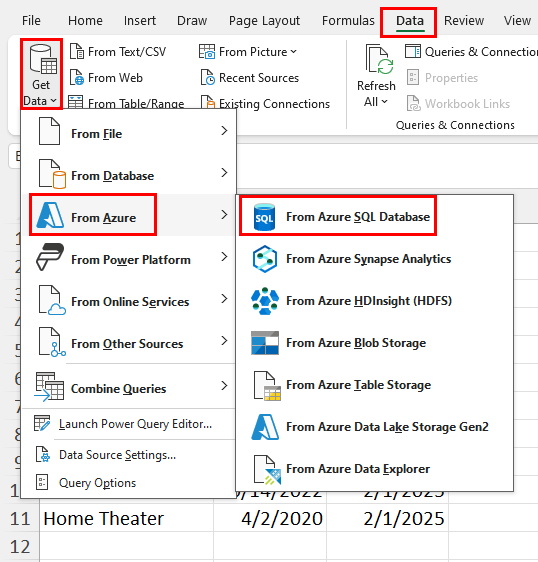Viewport: 538px width, 562px height.
Task: Select the From Azure Data Explorer label
Action: [x=358, y=469]
